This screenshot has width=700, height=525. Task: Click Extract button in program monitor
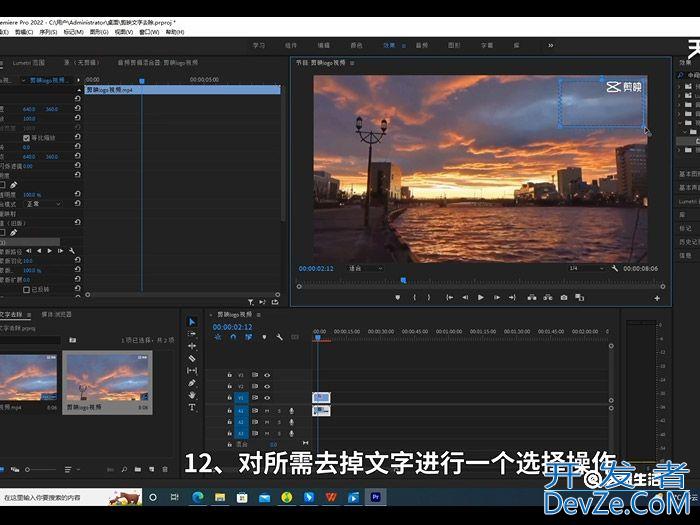point(548,297)
